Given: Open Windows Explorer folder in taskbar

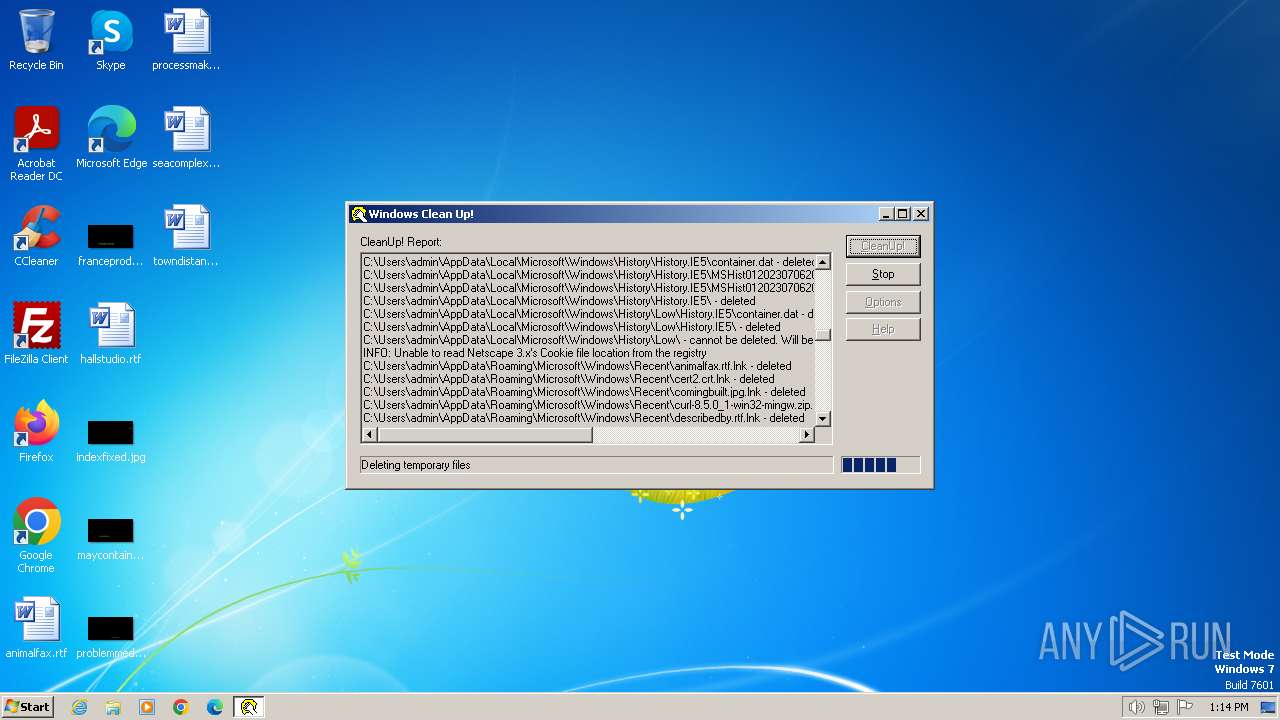Looking at the screenshot, I should click(x=113, y=707).
